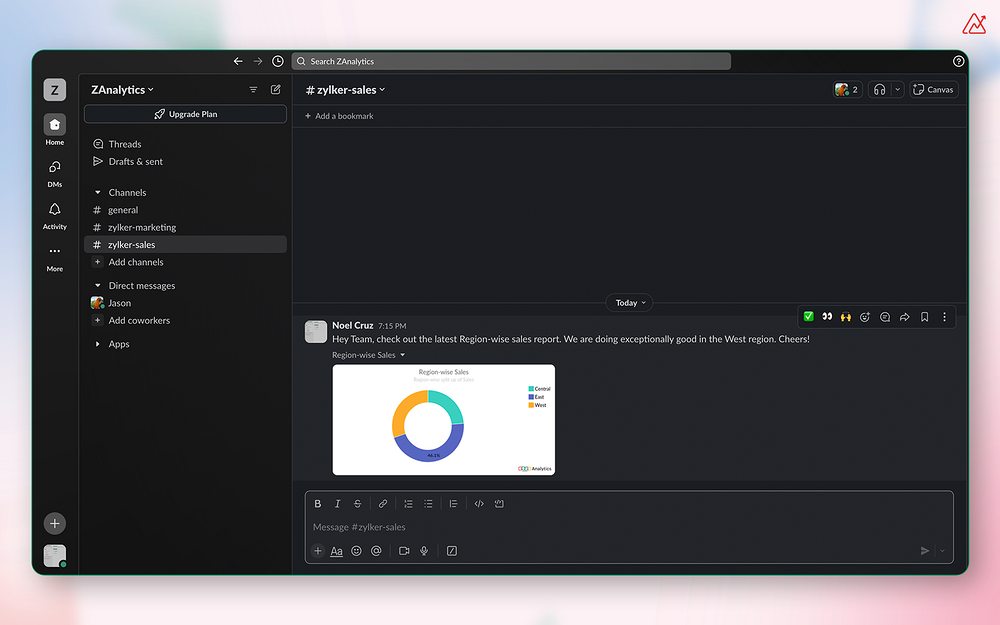Click the create new plus button
The width and height of the screenshot is (1000, 625).
click(x=55, y=524)
